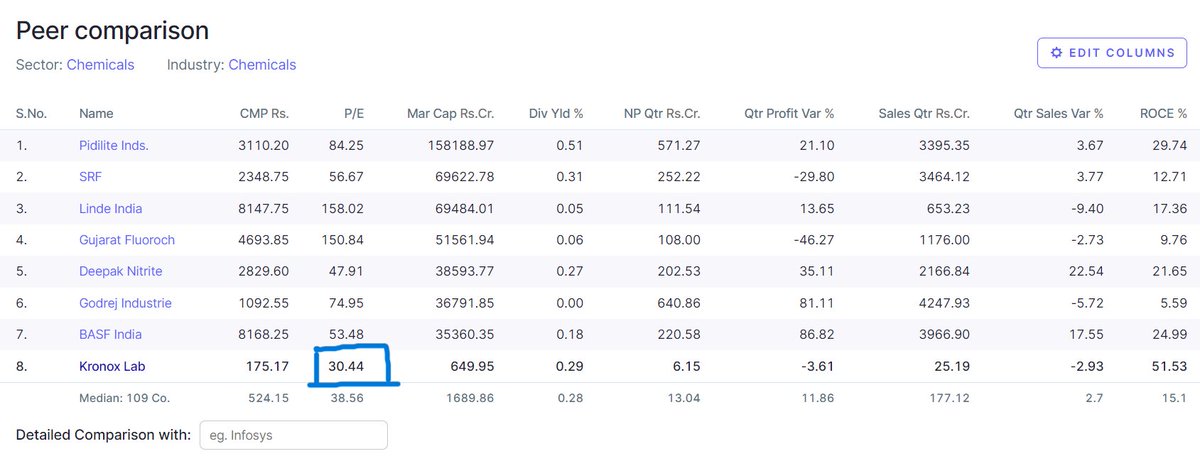This screenshot has height=461, width=1200.
Task: Select Pidilite ROCE value 29.74
Action: point(1169,146)
